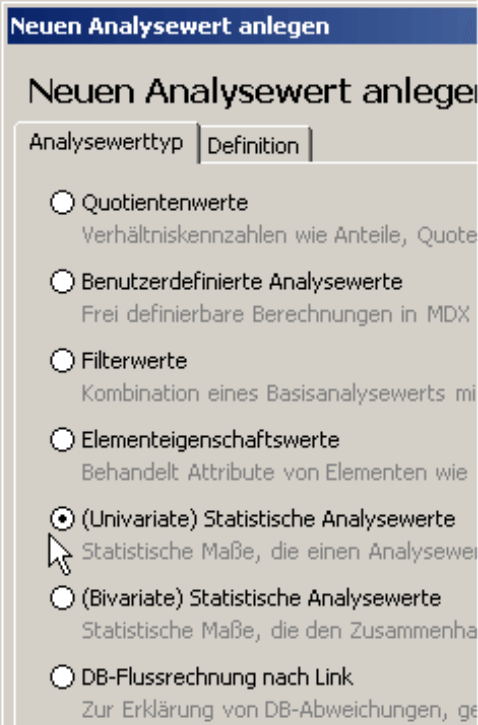This screenshot has height=725, width=478.
Task: Click the Filterwerte label text
Action: click(x=134, y=361)
